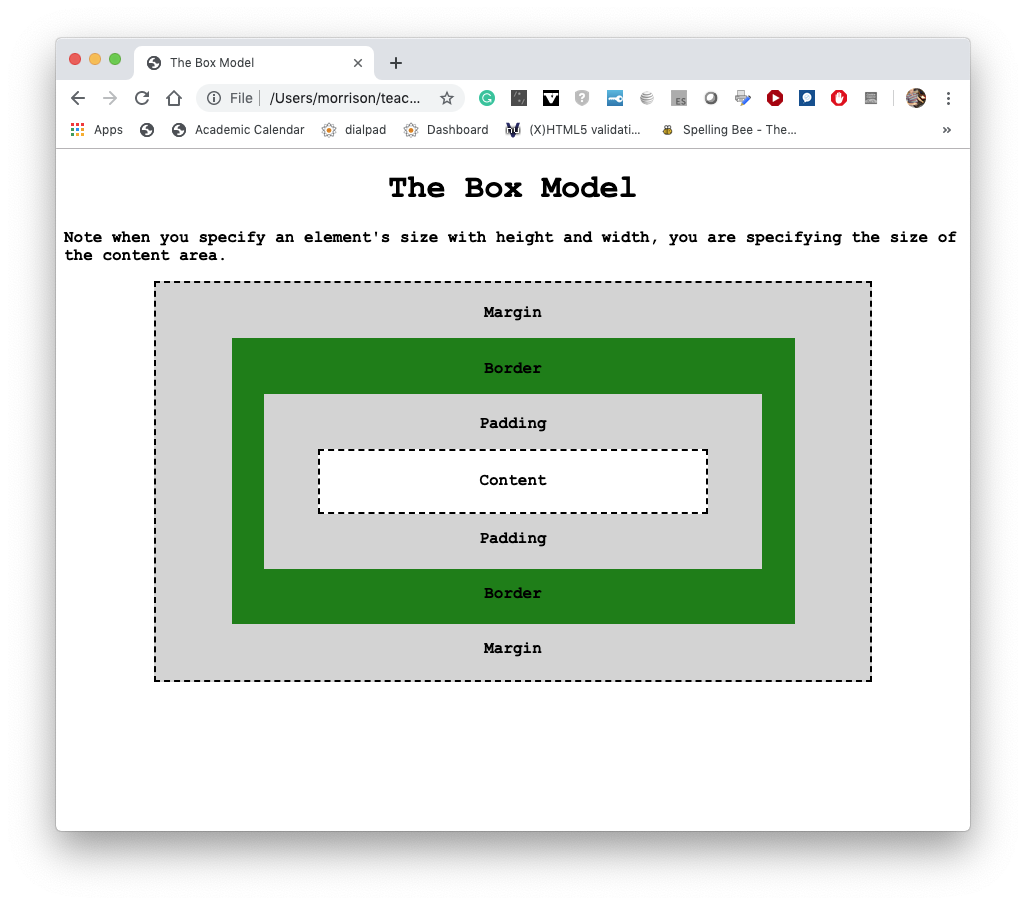Open the user profile avatar

click(x=916, y=98)
